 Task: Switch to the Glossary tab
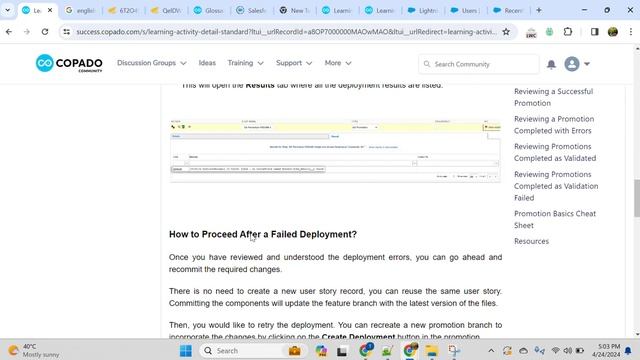[x=209, y=11]
